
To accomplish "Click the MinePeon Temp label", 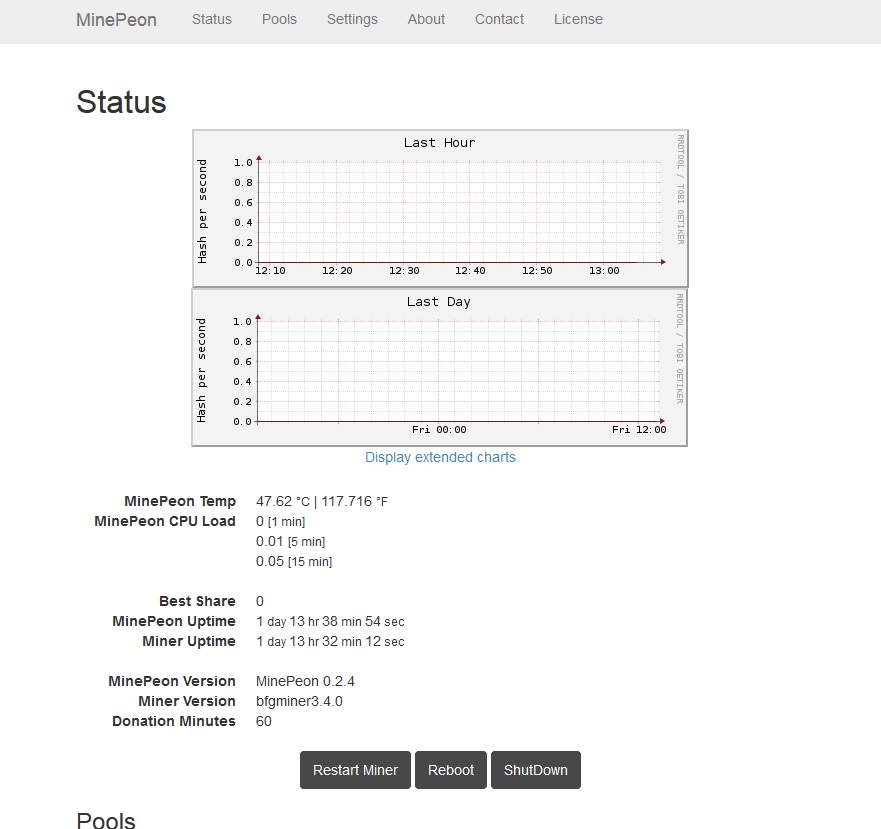I will pyautogui.click(x=180, y=501).
